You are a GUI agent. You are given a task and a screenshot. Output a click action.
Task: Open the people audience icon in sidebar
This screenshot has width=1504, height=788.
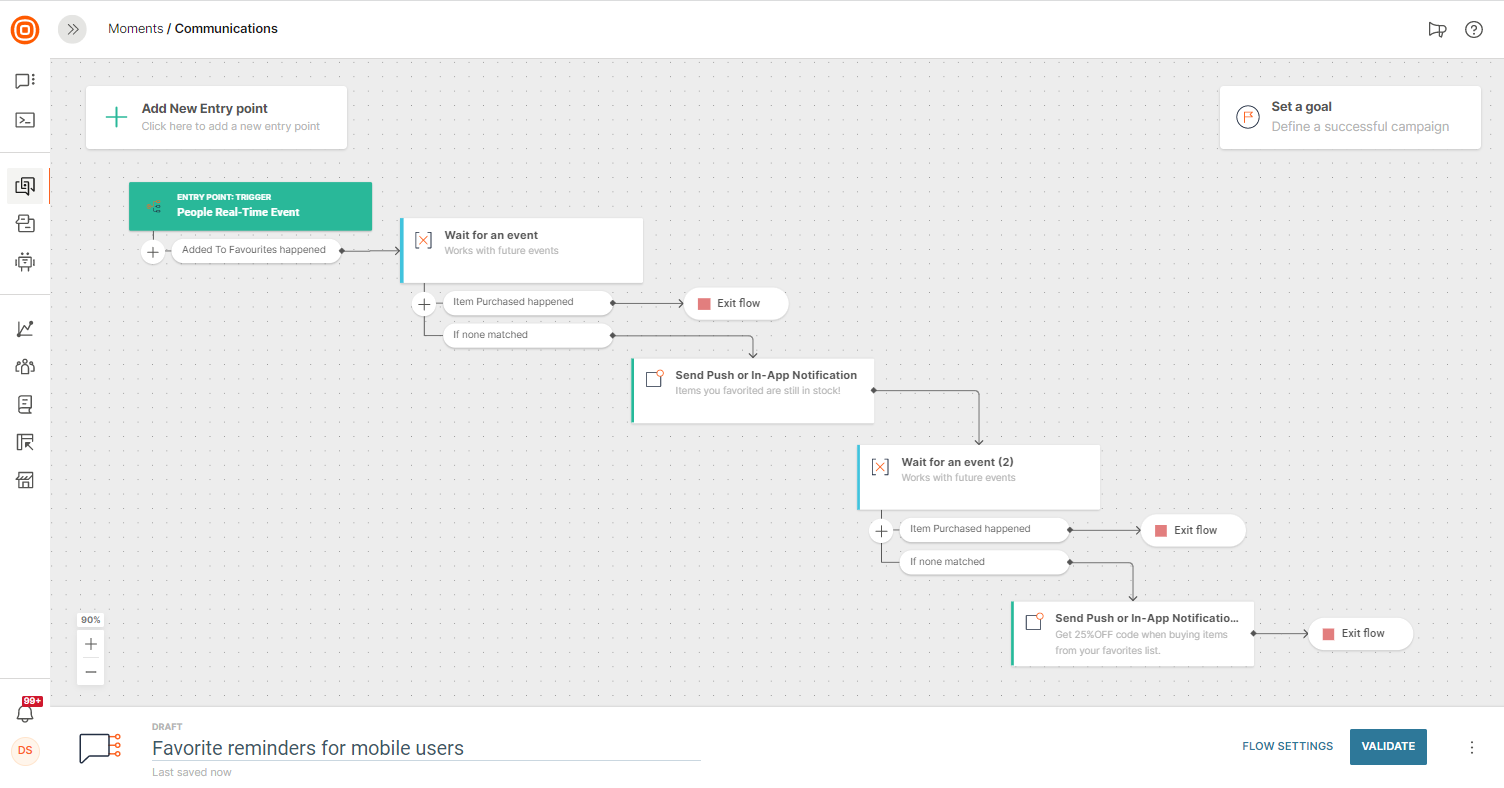pos(25,366)
